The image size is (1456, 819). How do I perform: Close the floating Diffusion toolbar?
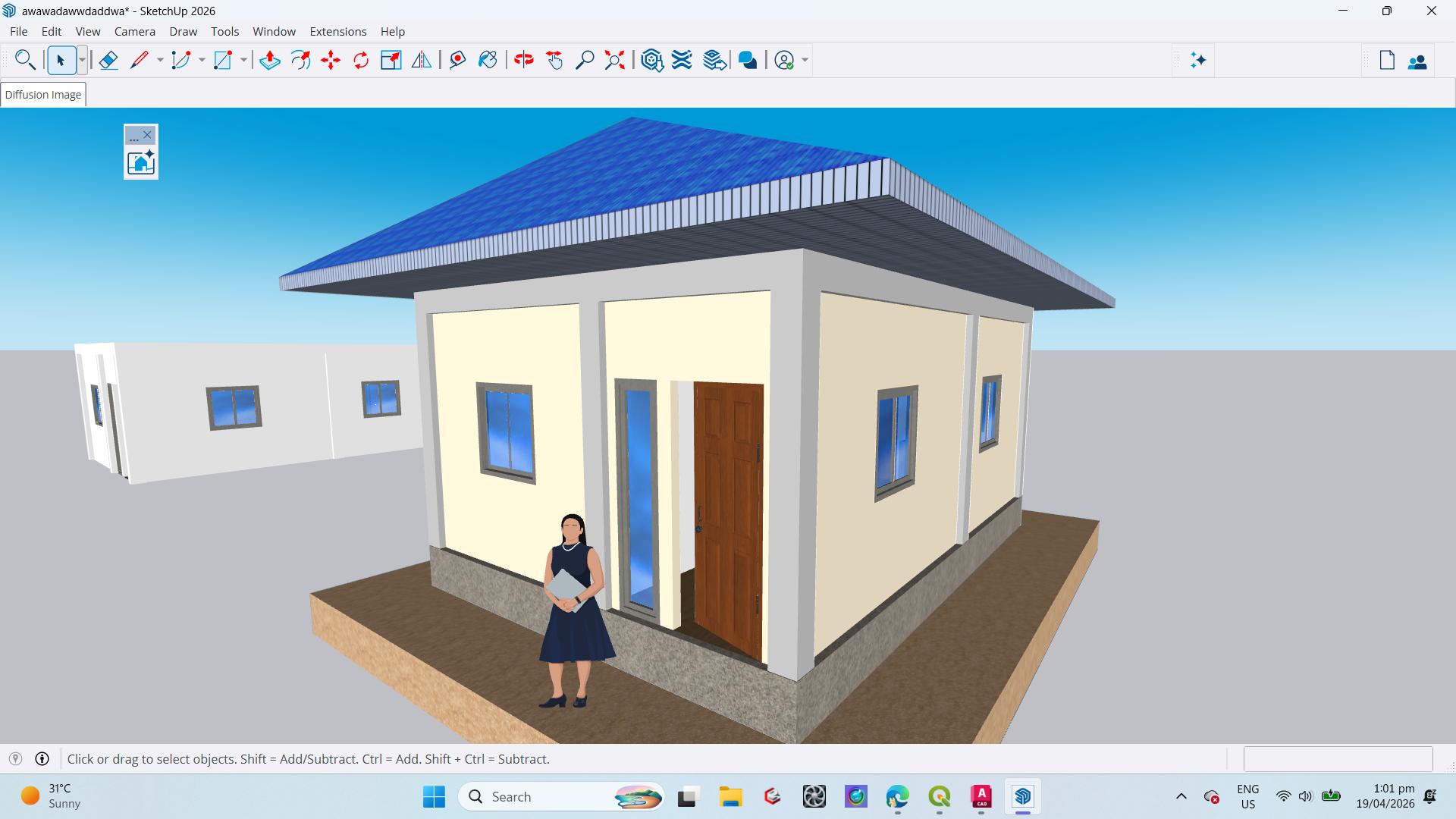click(148, 135)
